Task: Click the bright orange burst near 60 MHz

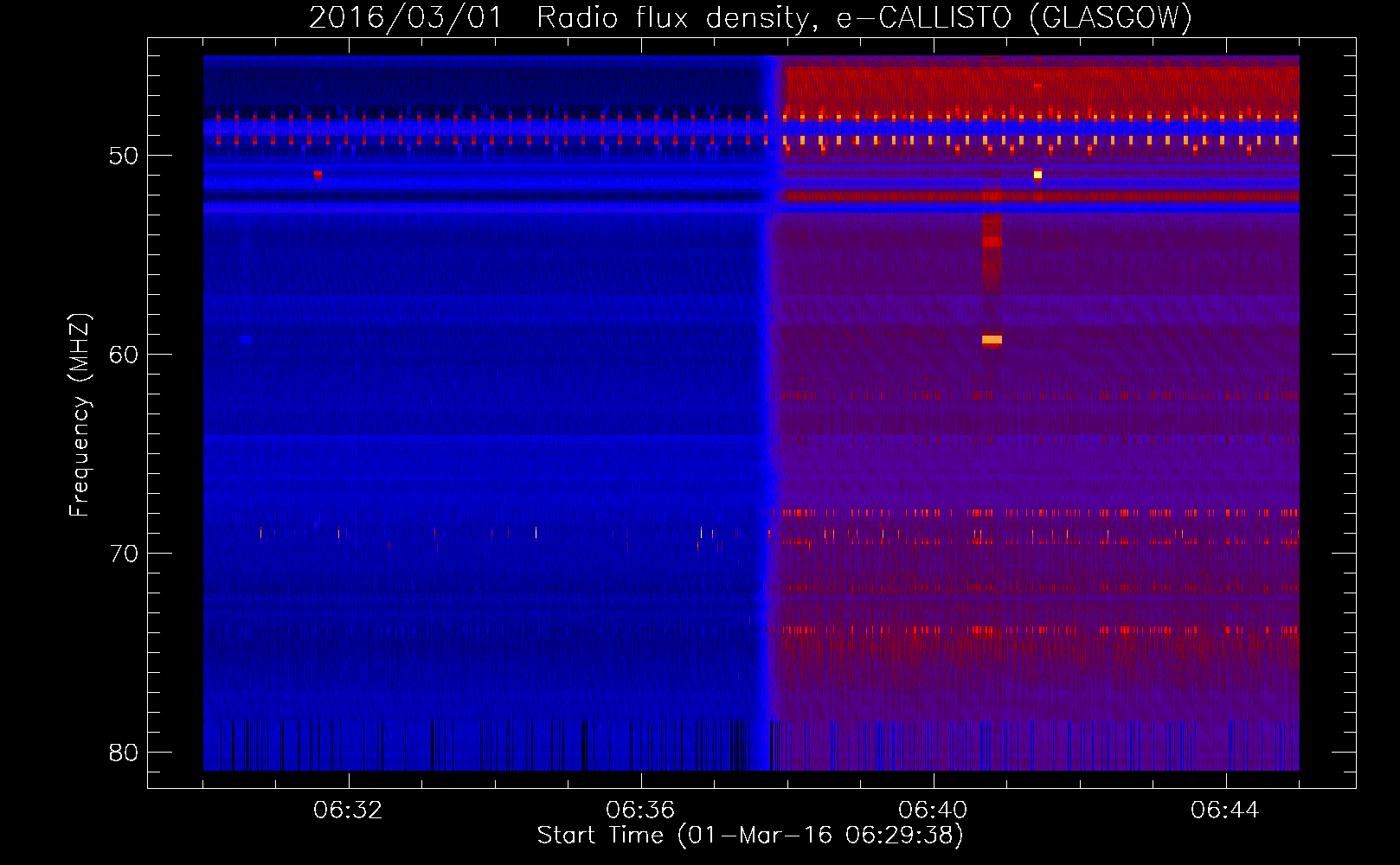Action: click(x=992, y=340)
